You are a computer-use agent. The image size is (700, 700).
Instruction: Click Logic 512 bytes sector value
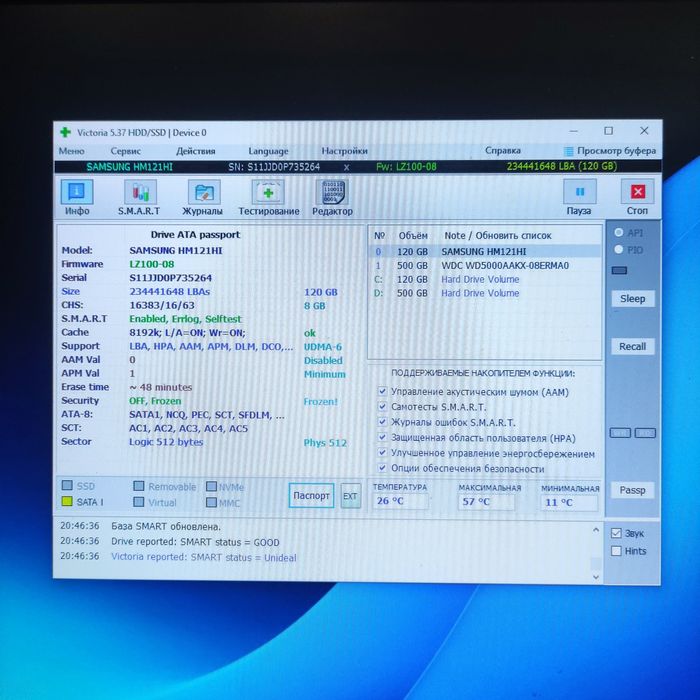click(x=166, y=442)
